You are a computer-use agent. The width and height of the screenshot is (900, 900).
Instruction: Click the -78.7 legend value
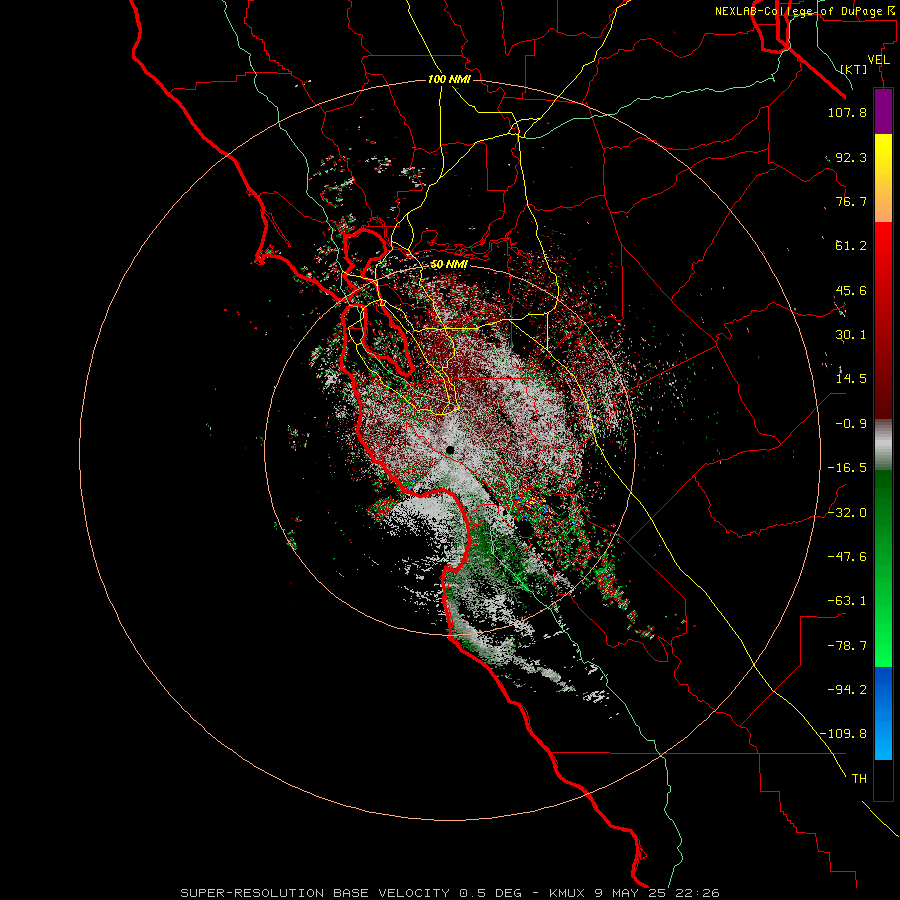[x=847, y=646]
